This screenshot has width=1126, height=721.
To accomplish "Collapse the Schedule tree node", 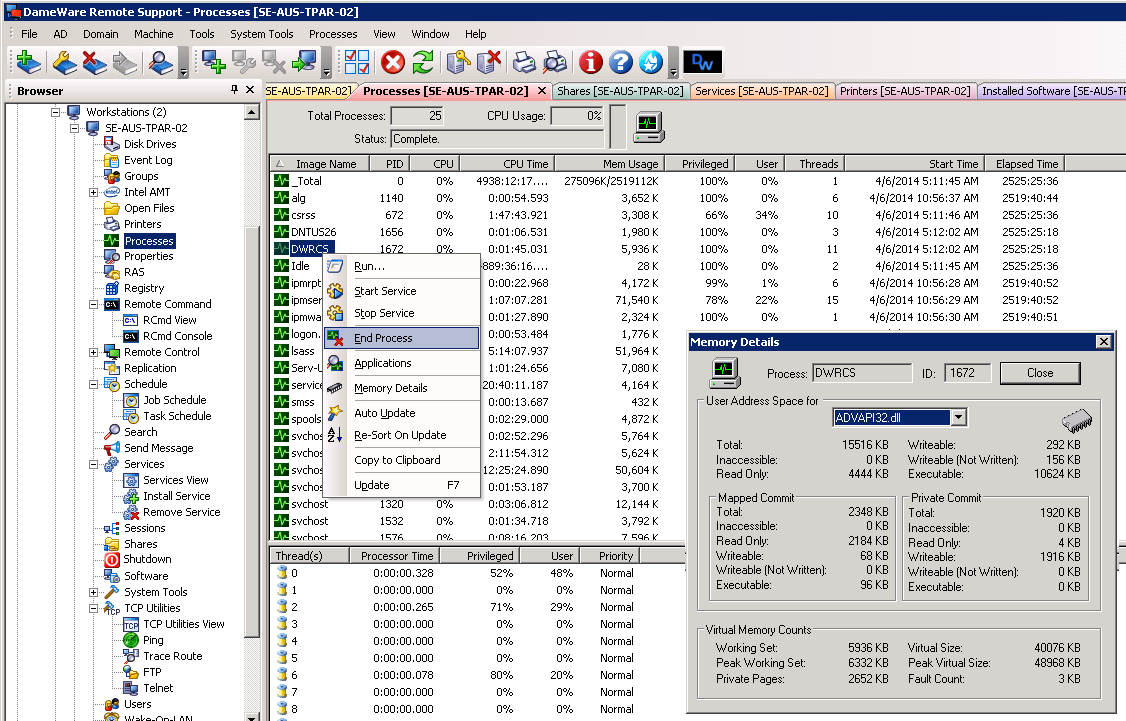I will click(93, 384).
